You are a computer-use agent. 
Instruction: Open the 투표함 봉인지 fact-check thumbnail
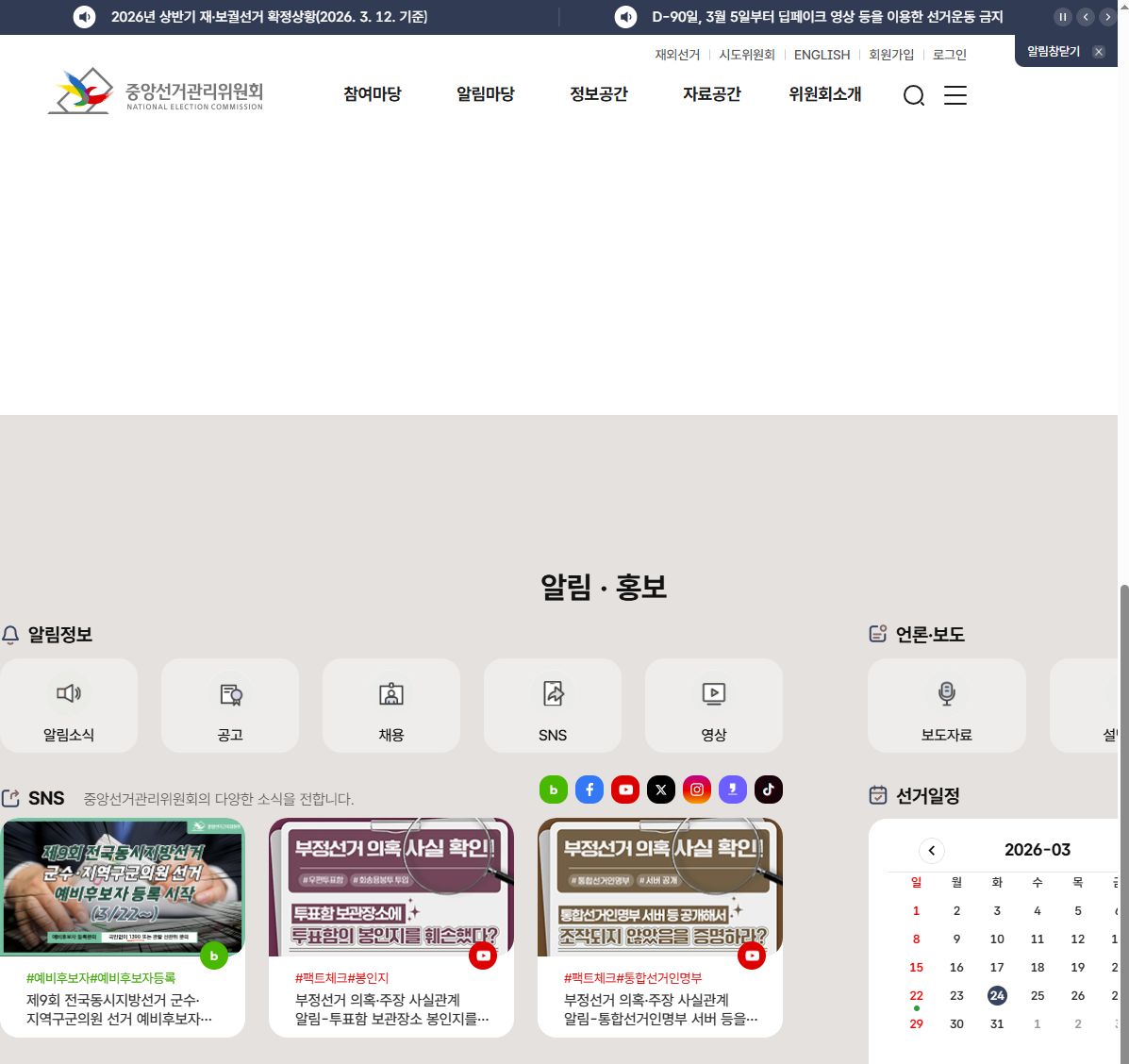click(391, 886)
